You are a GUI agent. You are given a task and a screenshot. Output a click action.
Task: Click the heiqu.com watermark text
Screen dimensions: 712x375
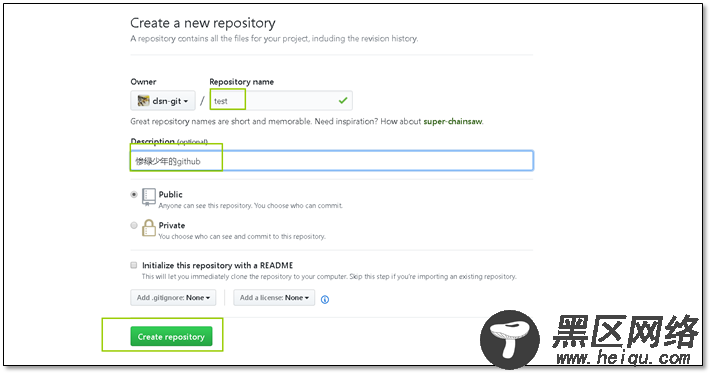coord(623,358)
